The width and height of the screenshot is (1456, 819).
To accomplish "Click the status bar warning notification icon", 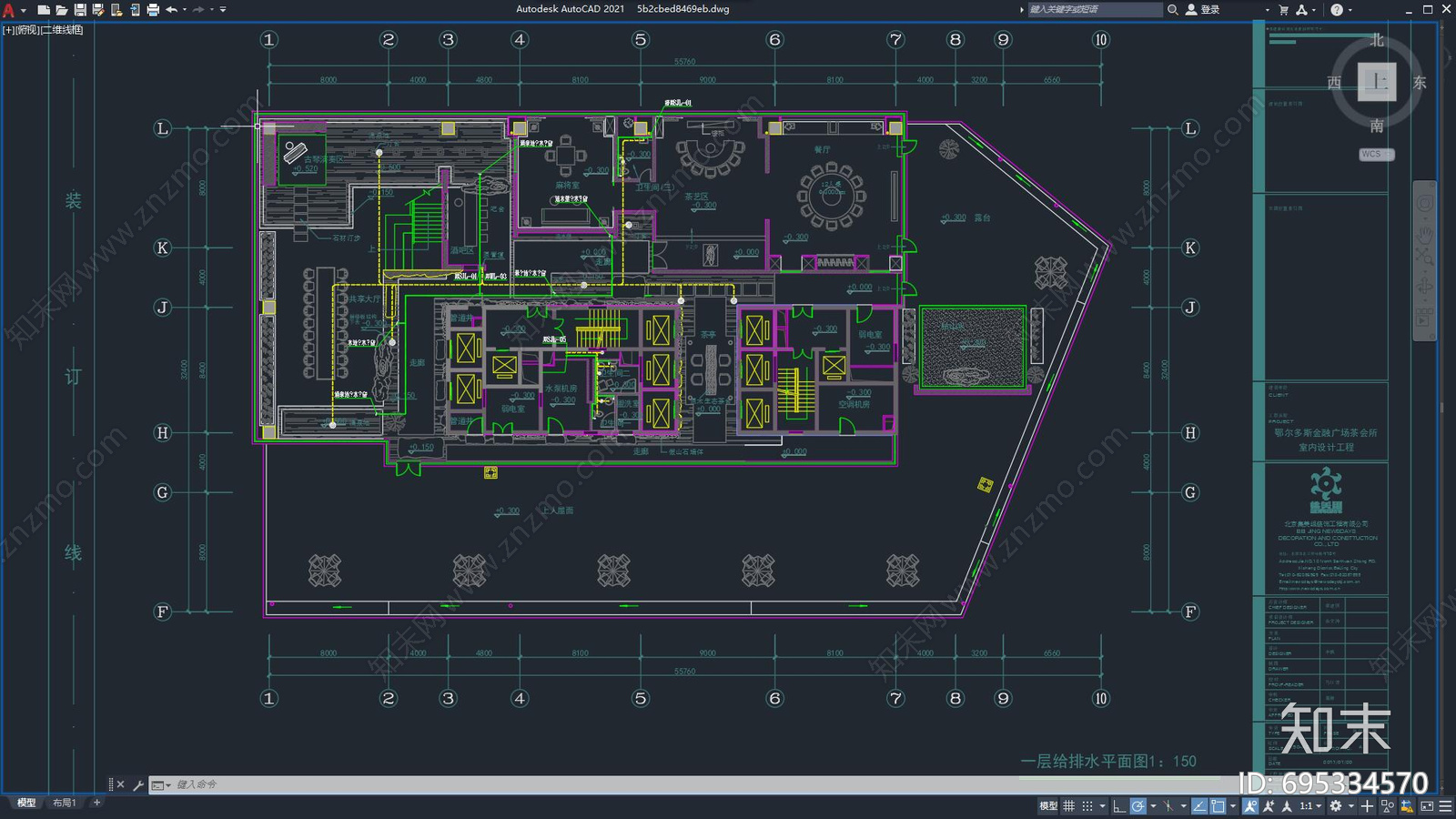I will click(x=1407, y=805).
